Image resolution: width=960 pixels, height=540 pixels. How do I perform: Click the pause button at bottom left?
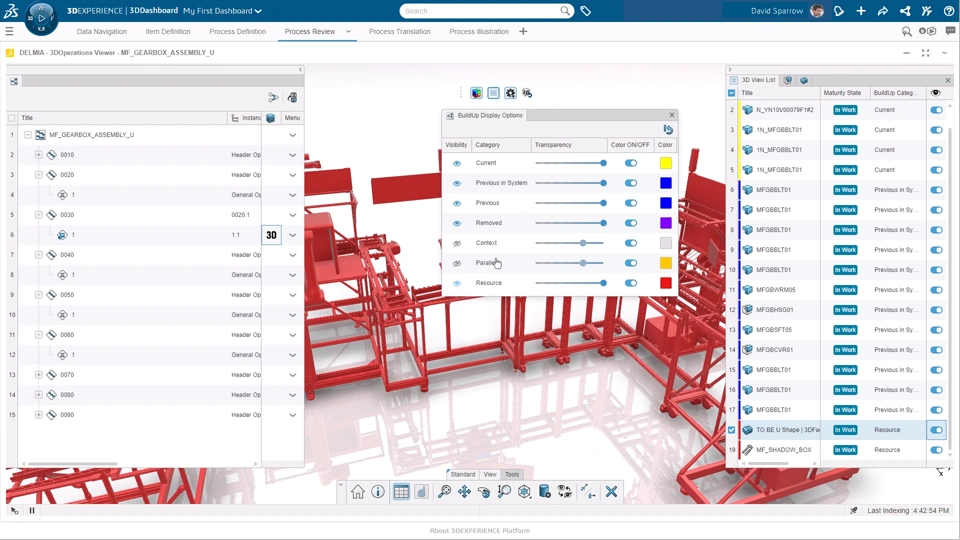click(32, 510)
